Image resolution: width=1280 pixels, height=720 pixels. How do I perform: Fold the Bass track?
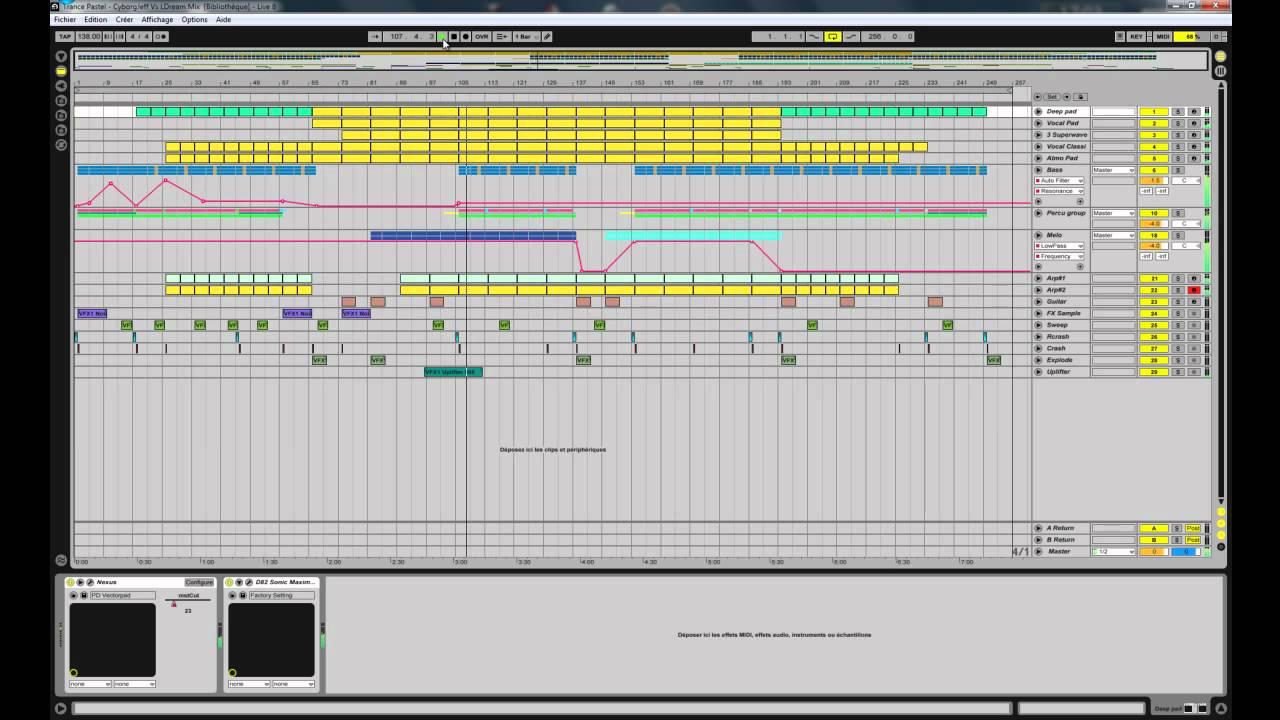(1038, 170)
